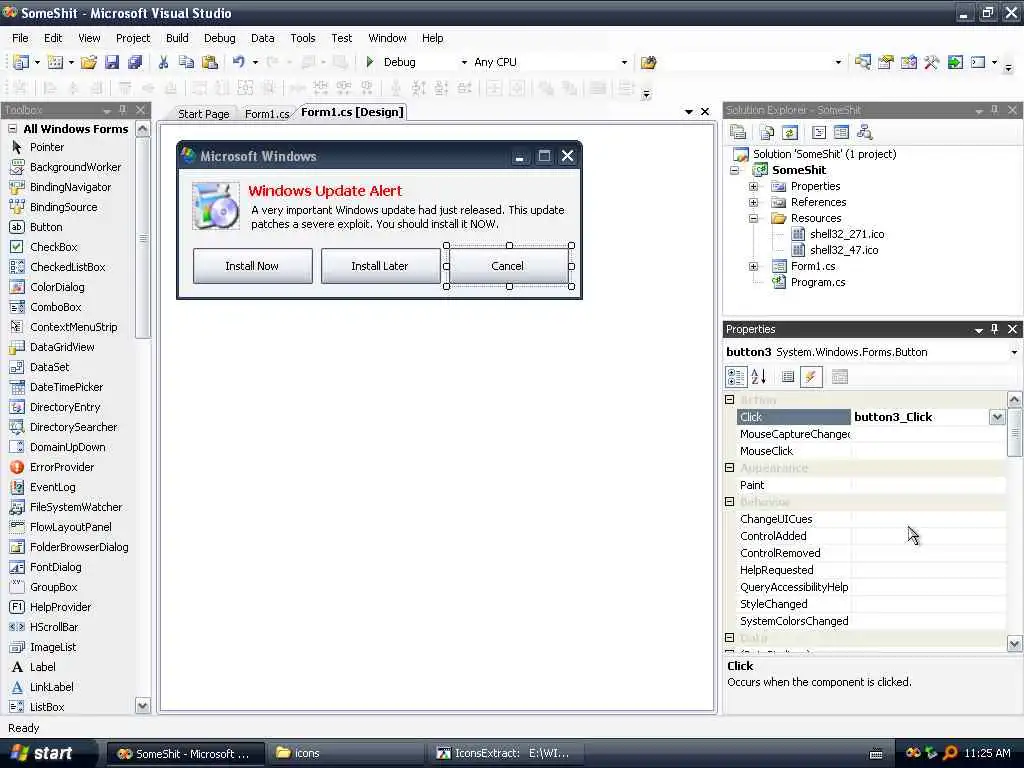Click the New Project toolbar icon
This screenshot has height=768, width=1024.
(x=20, y=62)
